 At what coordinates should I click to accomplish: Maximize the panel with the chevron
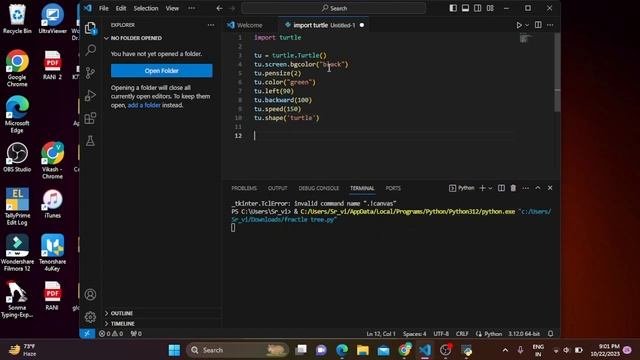pyautogui.click(x=538, y=188)
